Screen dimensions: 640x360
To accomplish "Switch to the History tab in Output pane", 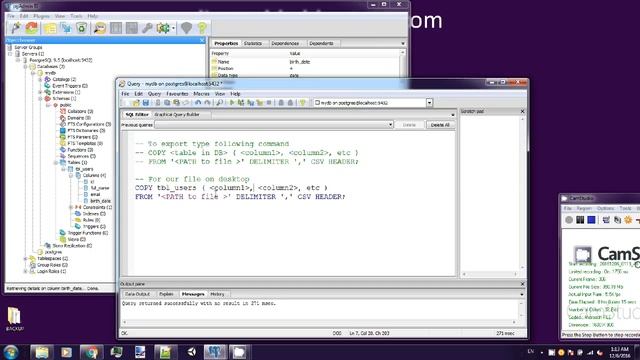I will coord(217,294).
